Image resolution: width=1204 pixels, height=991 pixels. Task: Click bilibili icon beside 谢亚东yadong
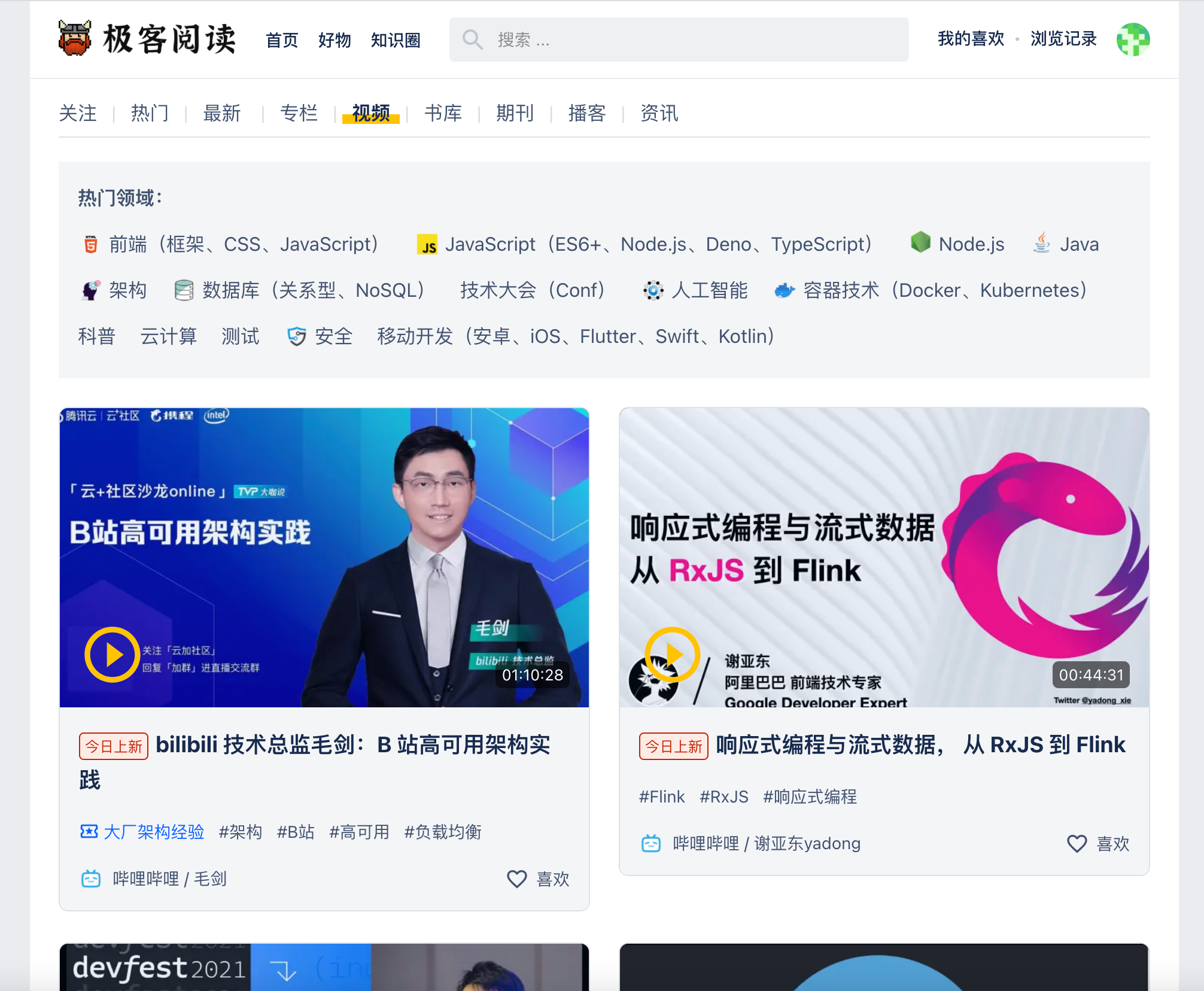point(651,843)
